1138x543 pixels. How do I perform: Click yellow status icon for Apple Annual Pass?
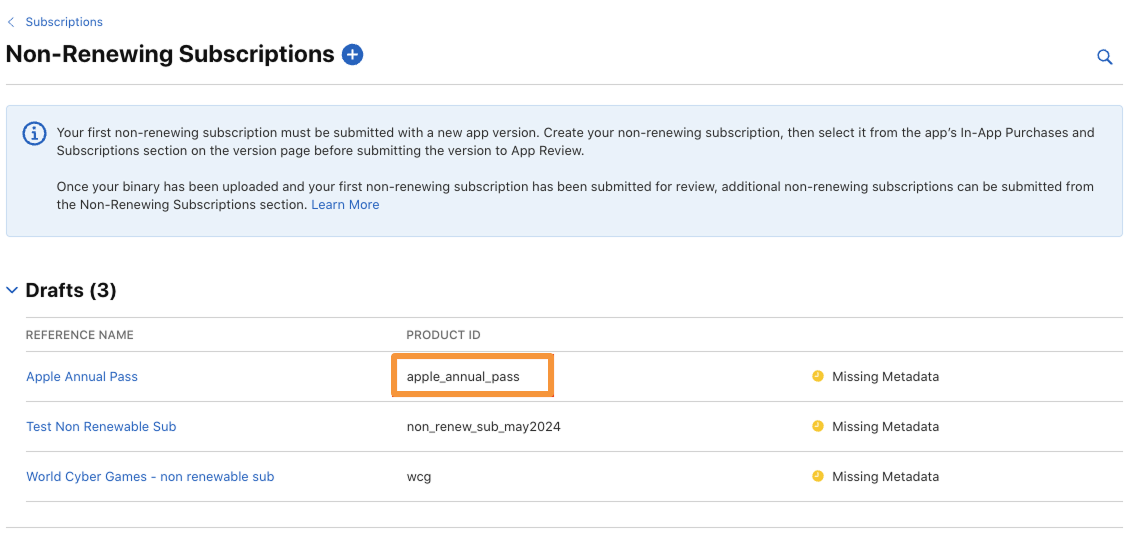point(818,376)
